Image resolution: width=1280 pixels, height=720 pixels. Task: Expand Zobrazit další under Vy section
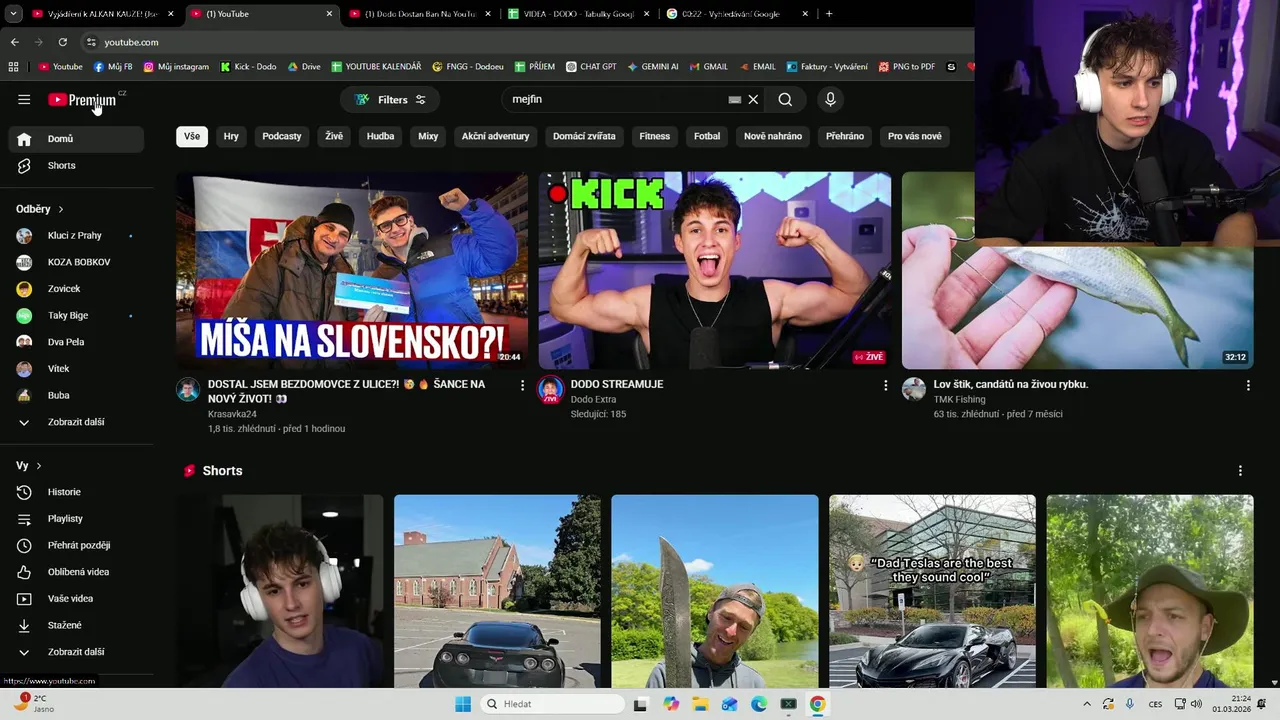[76, 652]
